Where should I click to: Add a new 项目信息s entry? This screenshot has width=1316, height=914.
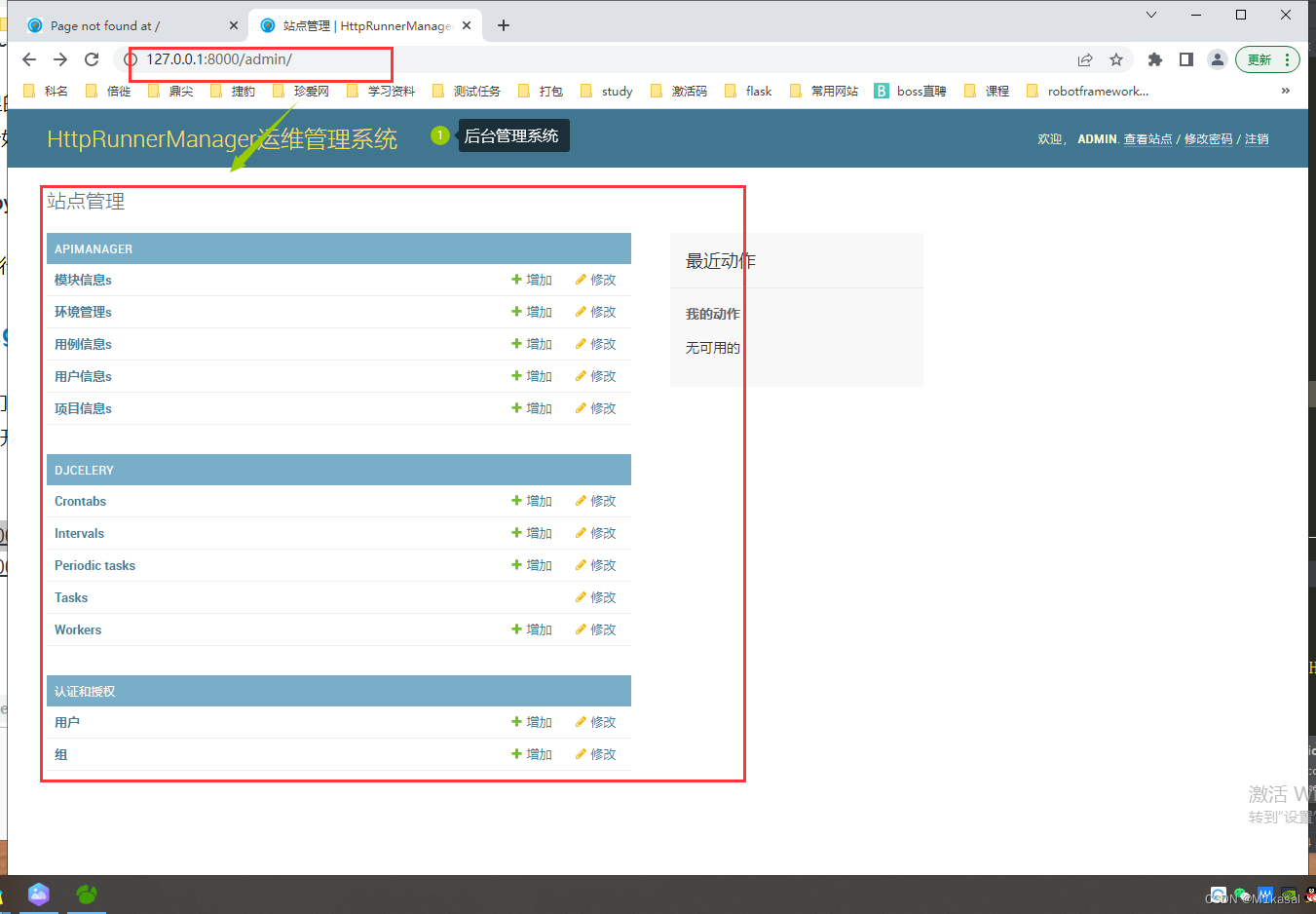(532, 408)
